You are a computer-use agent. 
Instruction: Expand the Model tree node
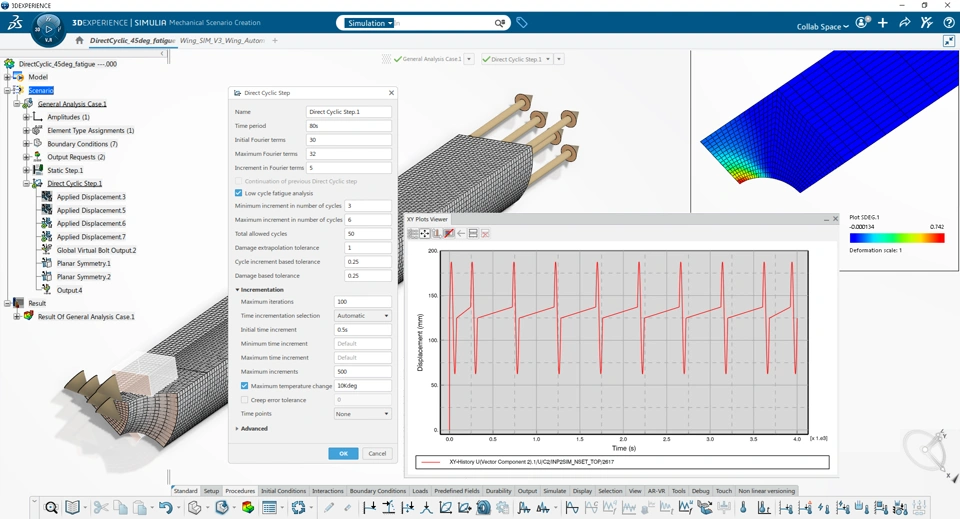7,77
